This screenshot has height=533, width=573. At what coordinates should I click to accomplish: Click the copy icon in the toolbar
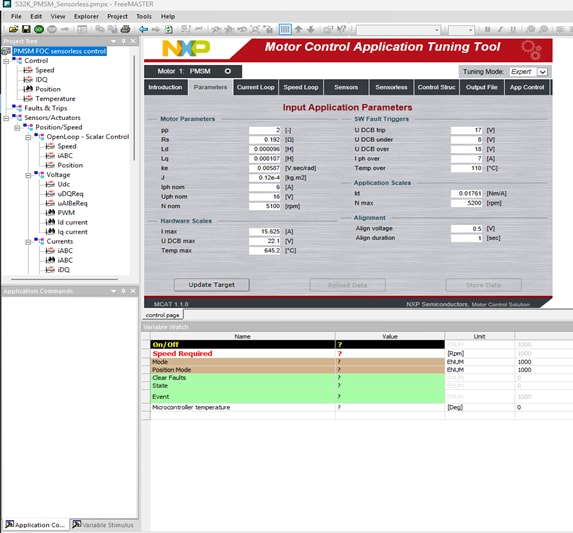tap(100, 29)
